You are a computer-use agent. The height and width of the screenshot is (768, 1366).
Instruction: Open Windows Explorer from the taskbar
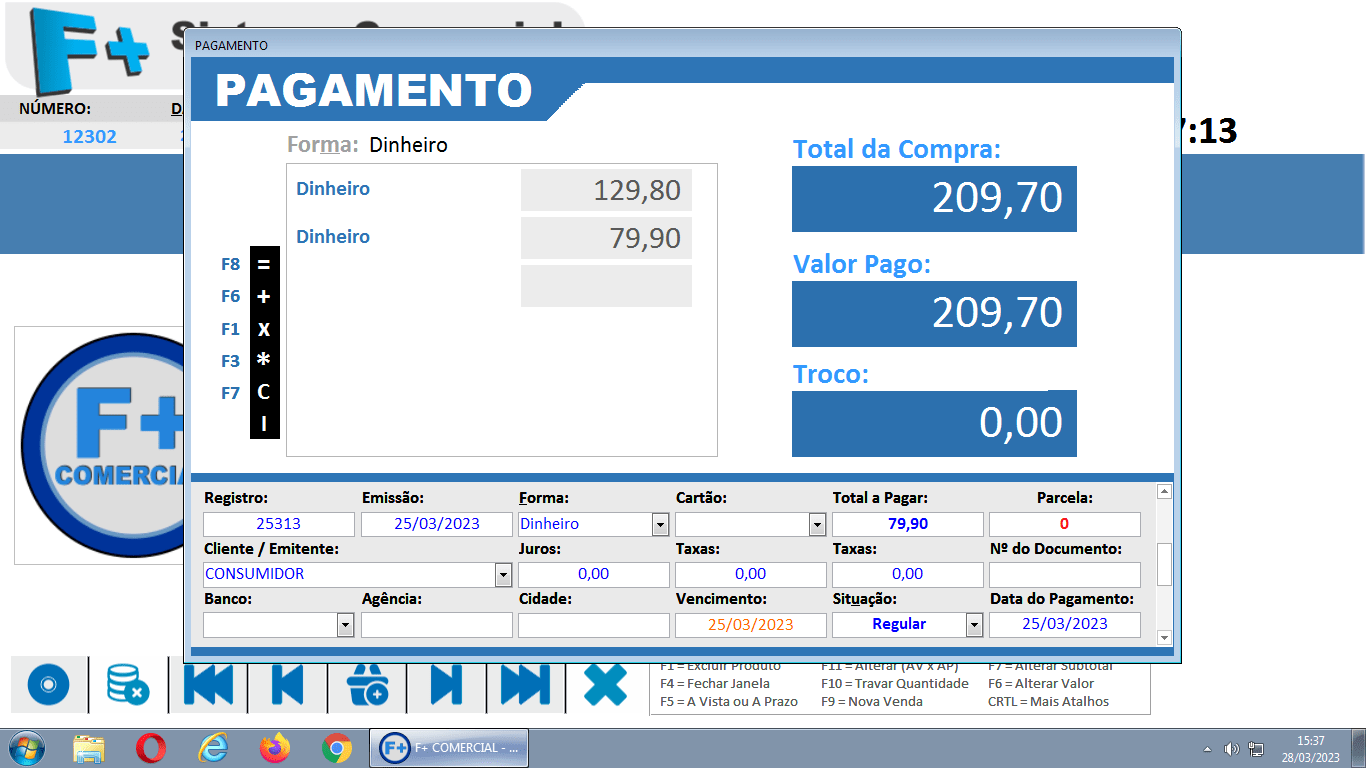(x=89, y=748)
